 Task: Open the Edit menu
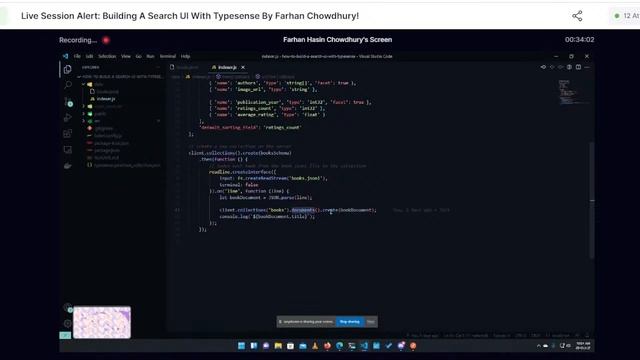tap(89, 56)
